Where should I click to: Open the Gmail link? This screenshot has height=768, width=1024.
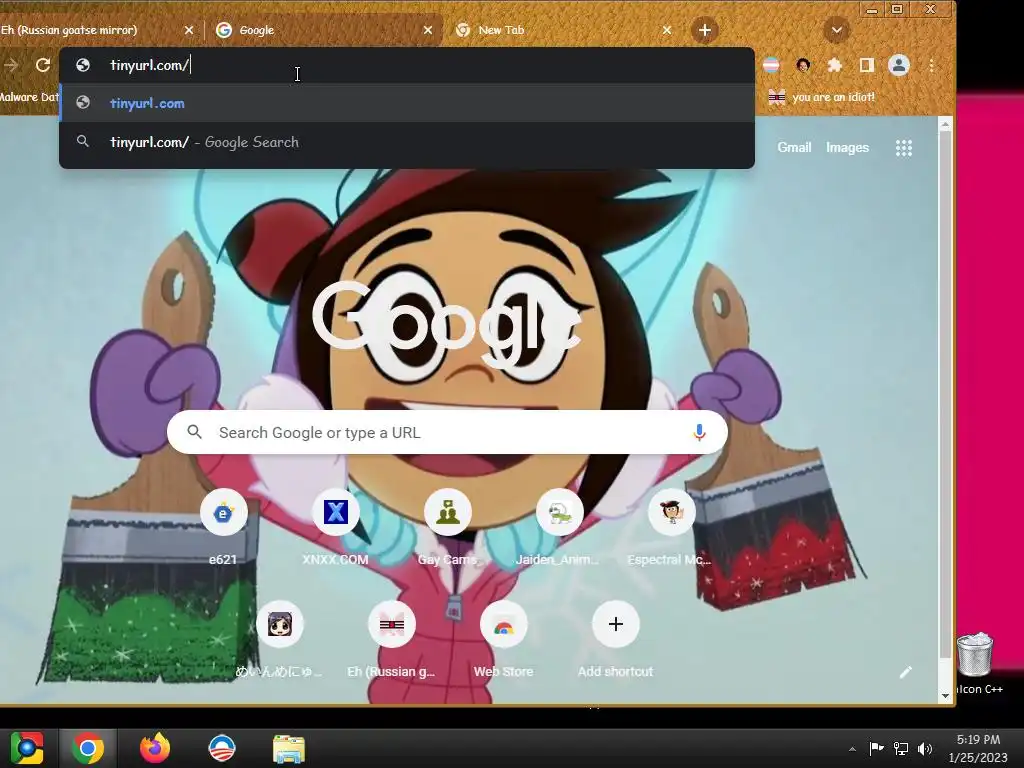coord(794,148)
